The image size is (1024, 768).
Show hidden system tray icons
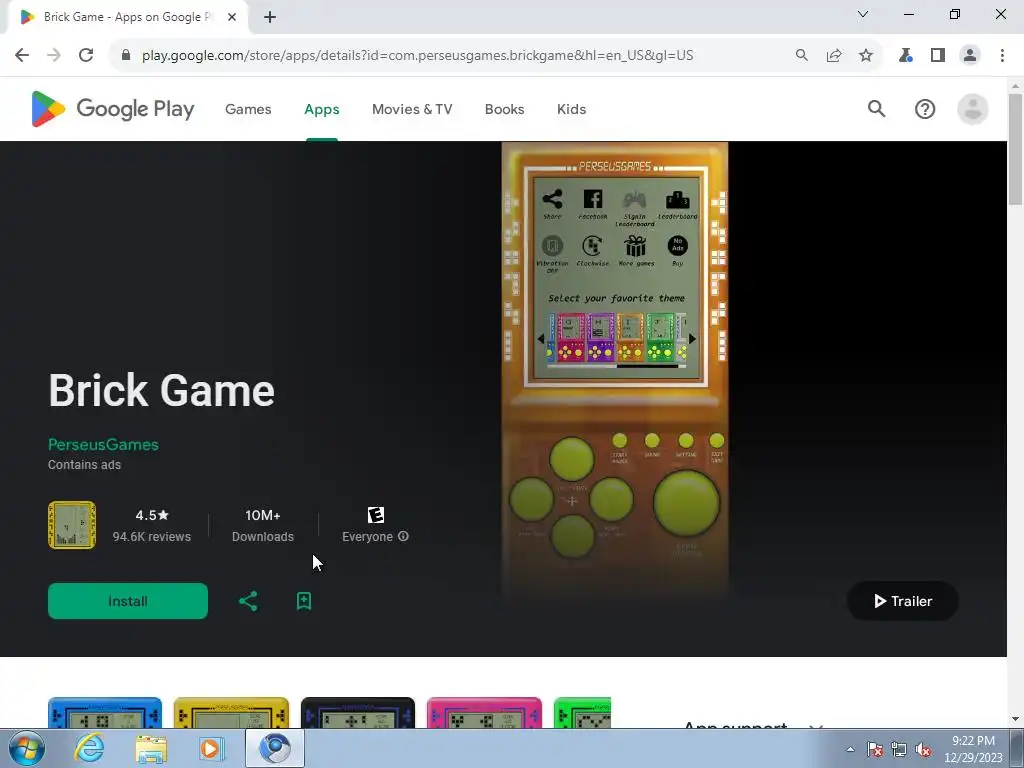(850, 749)
